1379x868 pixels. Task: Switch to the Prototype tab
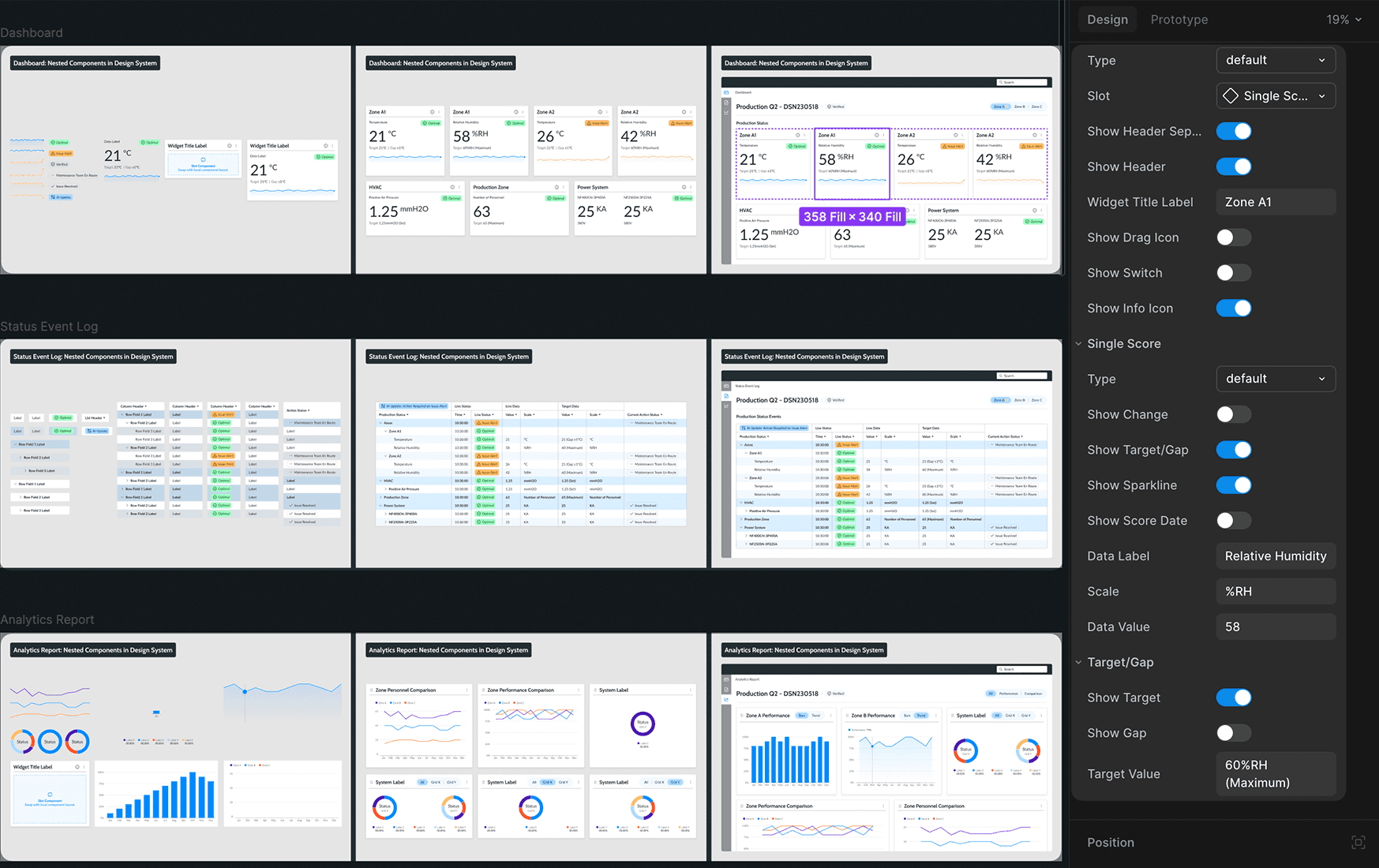1179,20
